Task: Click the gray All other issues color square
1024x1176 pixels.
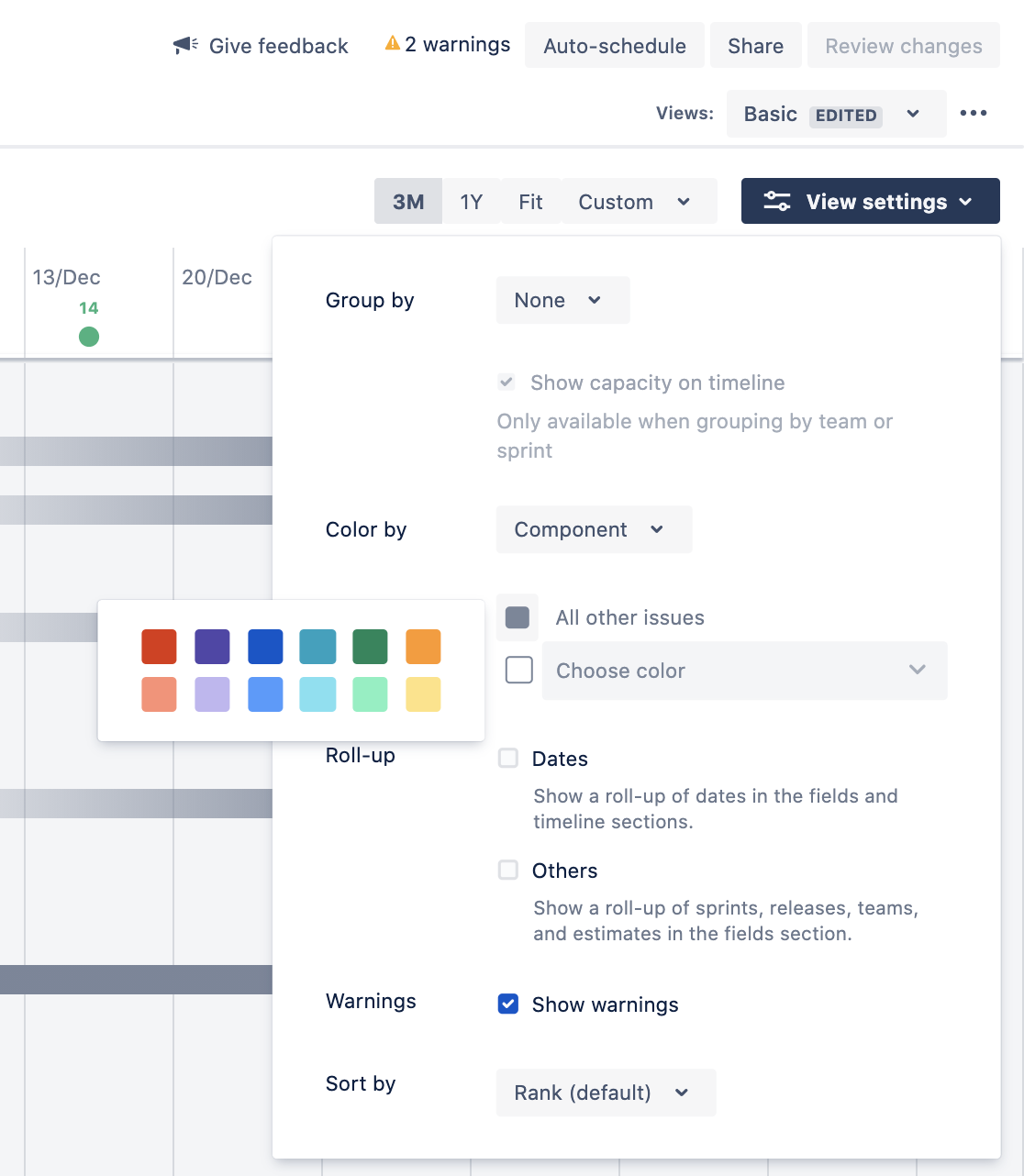Action: (x=517, y=617)
